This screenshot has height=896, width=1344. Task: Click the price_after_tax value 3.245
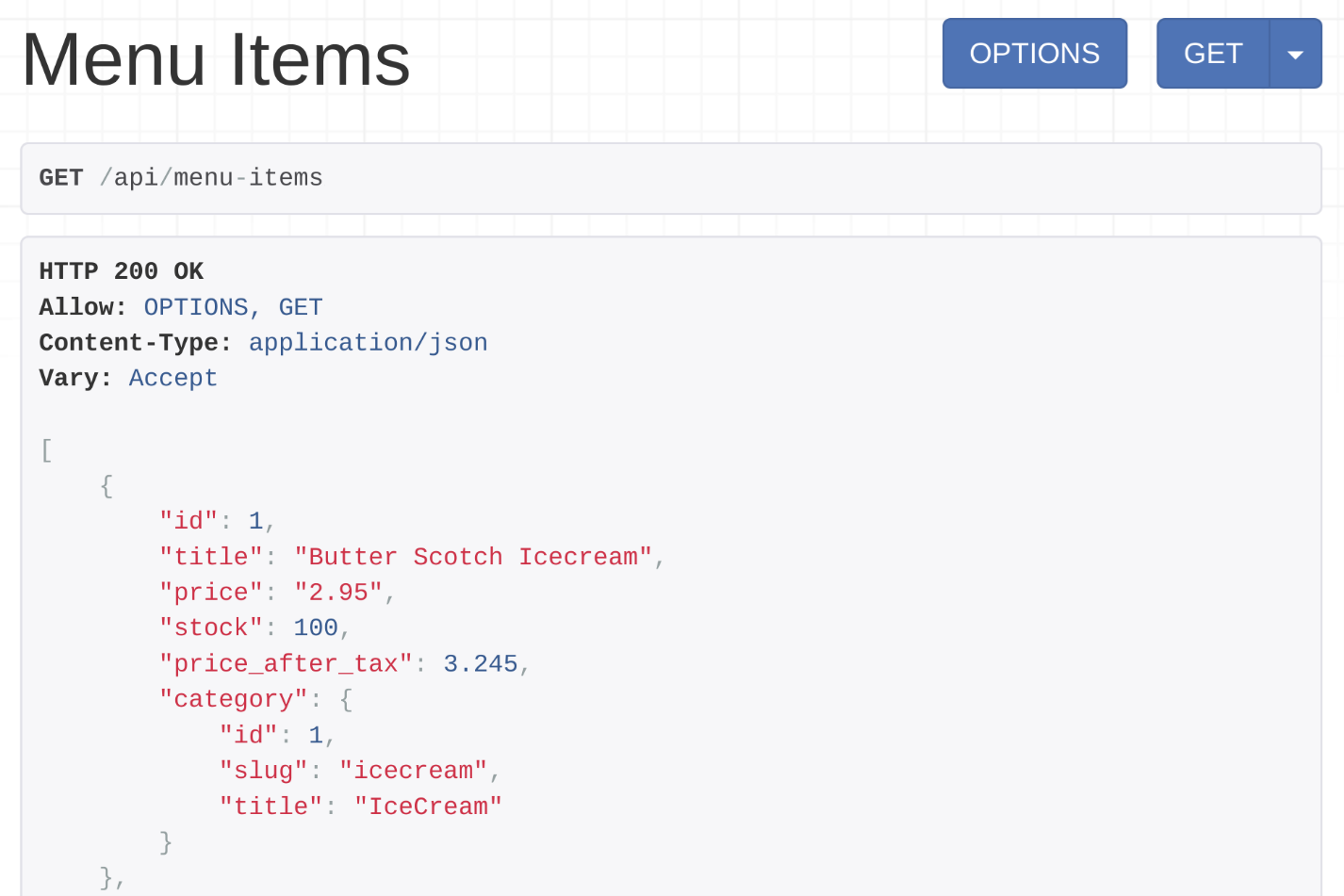(481, 663)
